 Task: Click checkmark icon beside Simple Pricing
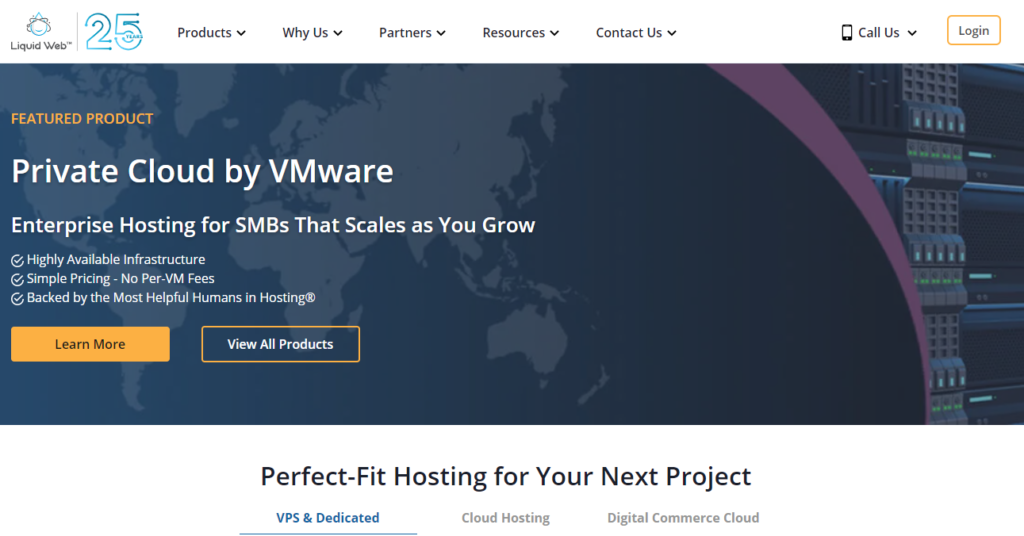tap(18, 279)
